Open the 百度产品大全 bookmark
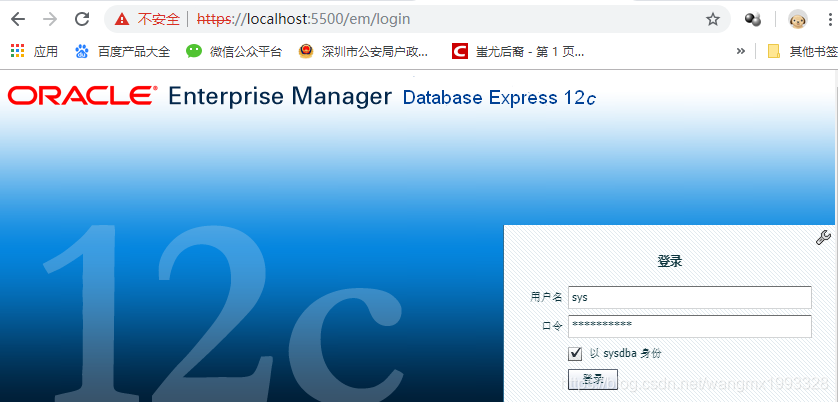The image size is (838, 402). pos(123,51)
